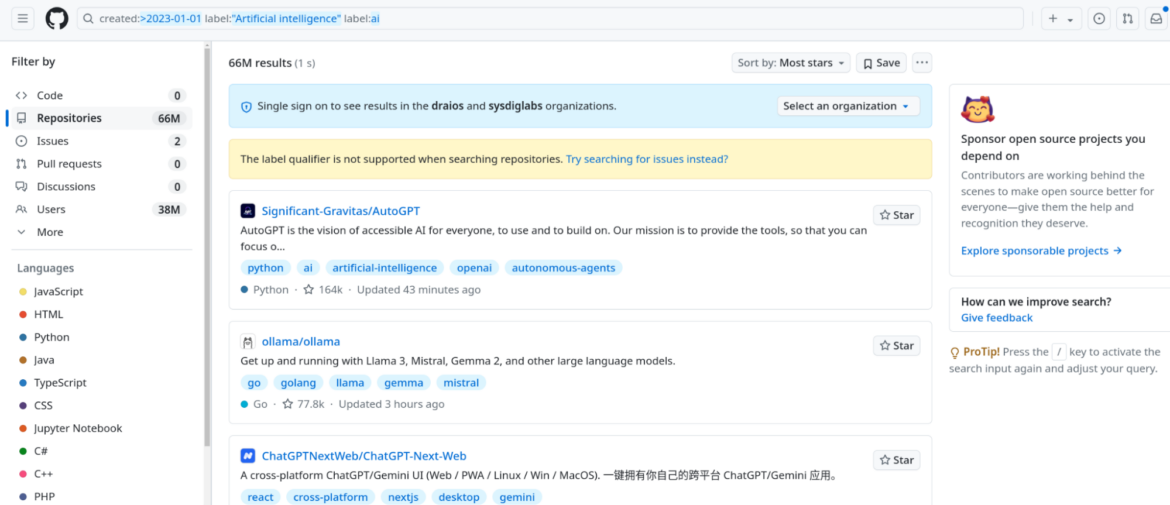Click the cross-platform topic tag
1170x505 pixels.
click(x=331, y=497)
